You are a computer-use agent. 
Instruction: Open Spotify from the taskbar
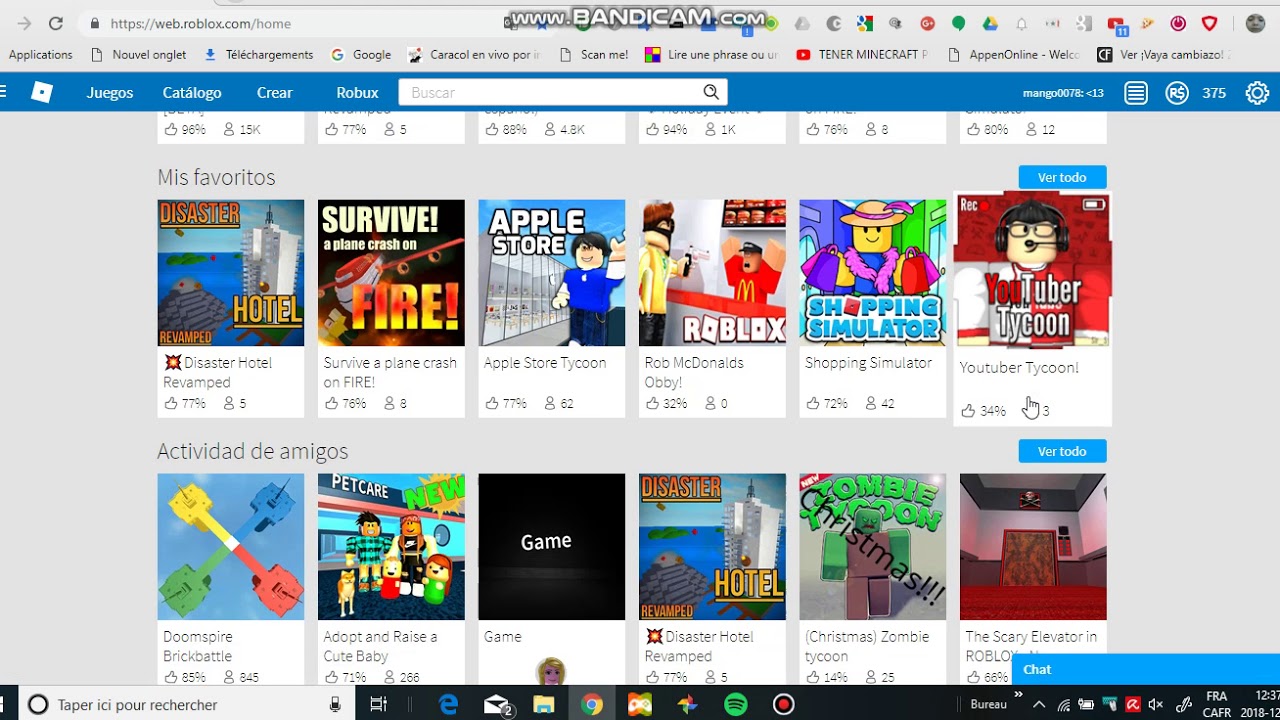click(x=736, y=705)
